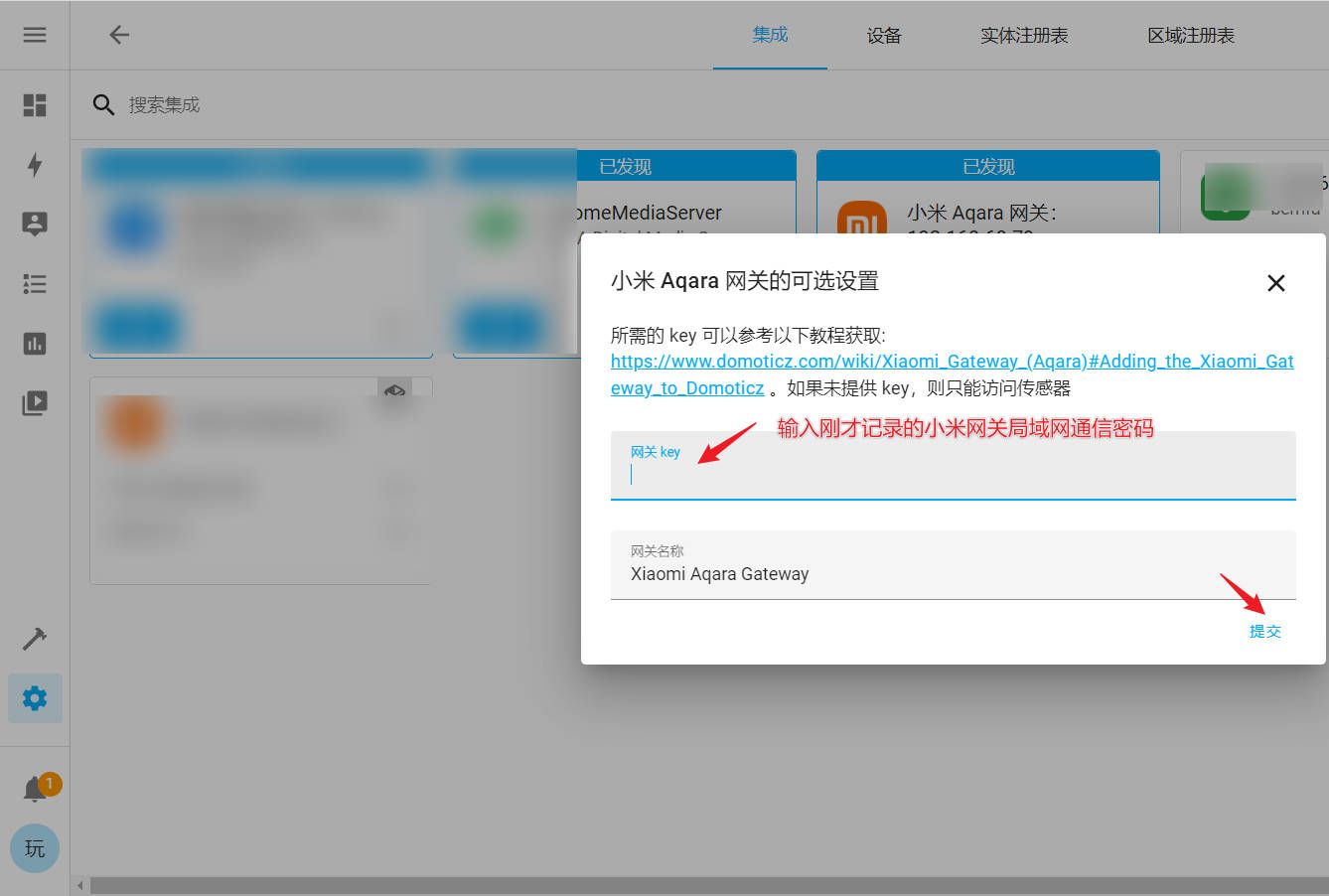The height and width of the screenshot is (896, 1329).
Task: Open the Energy lightning icon
Action: point(35,164)
